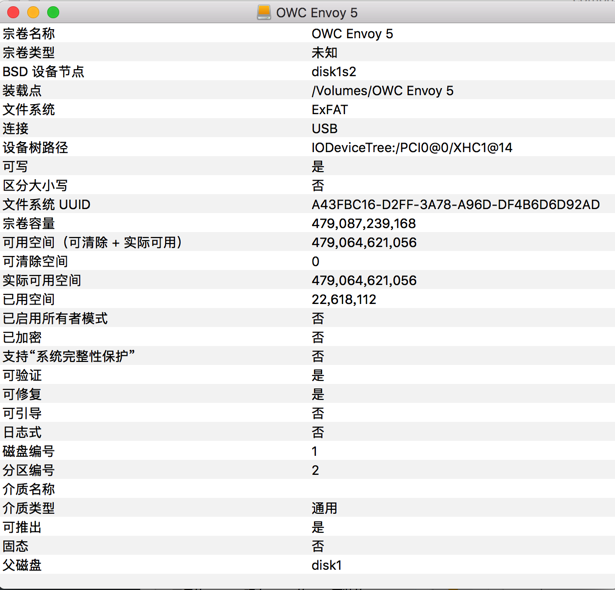
Task: Select the 否 value next to 日志式
Action: click(318, 432)
